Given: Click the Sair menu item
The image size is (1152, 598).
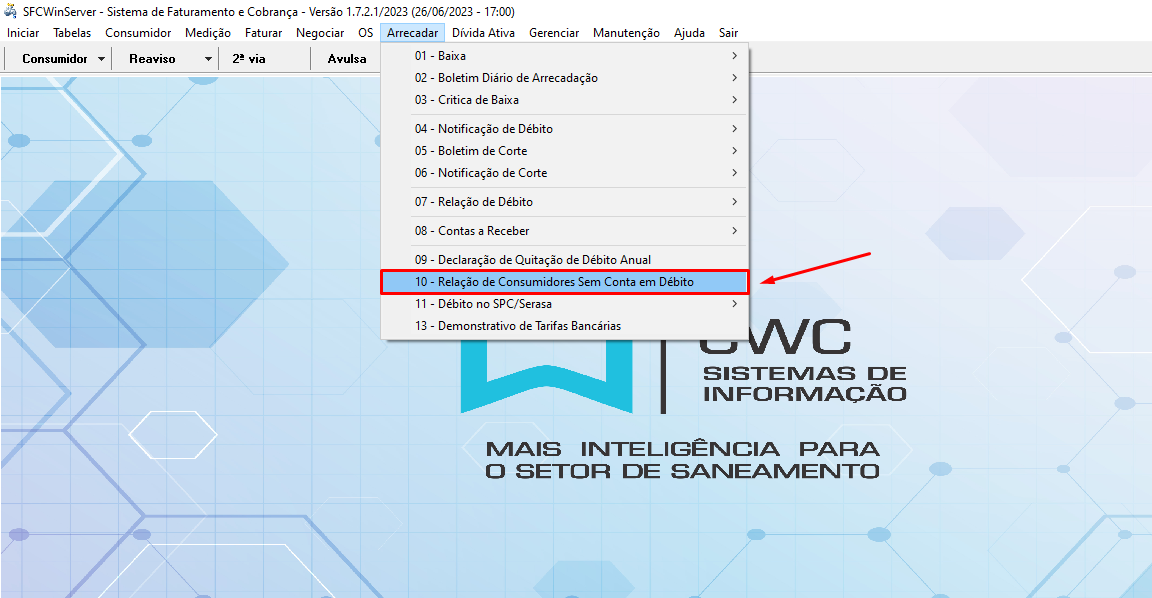Looking at the screenshot, I should pos(728,33).
